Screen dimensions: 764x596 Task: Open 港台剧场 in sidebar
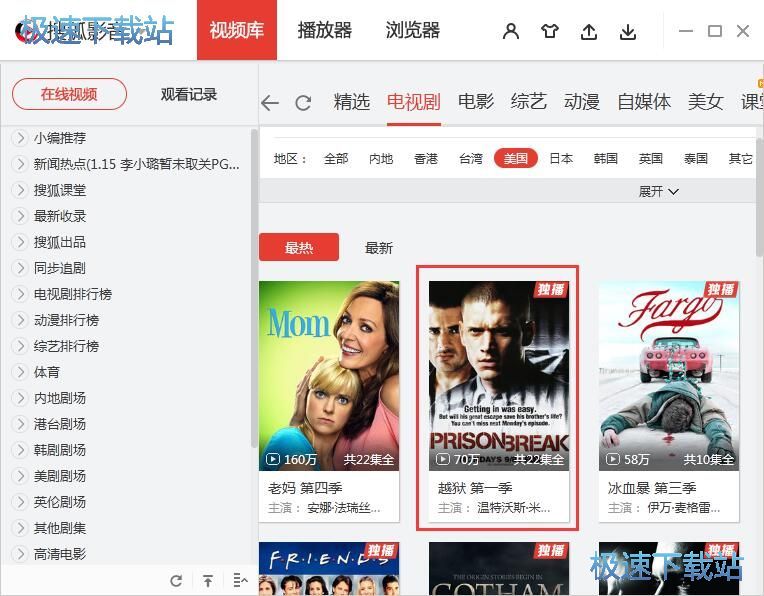(x=59, y=423)
